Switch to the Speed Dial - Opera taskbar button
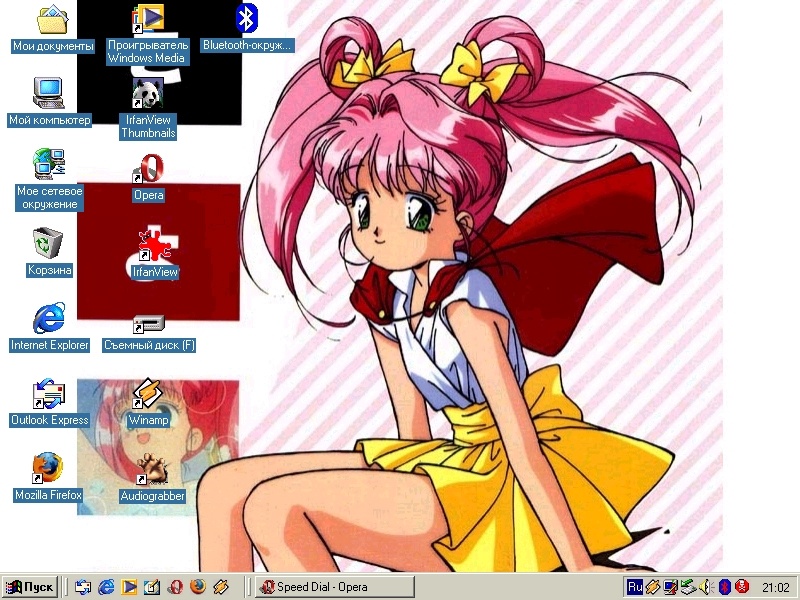This screenshot has height=600, width=800. pos(335,587)
